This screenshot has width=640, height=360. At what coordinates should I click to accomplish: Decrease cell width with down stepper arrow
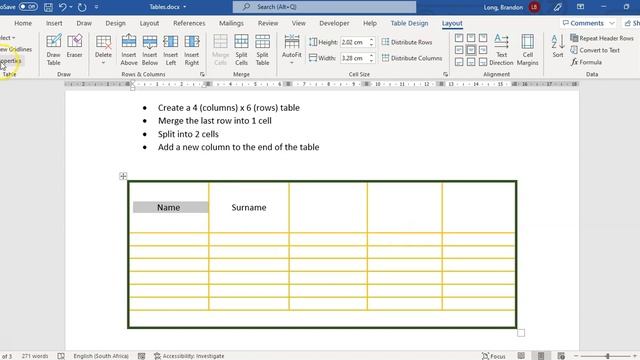point(371,60)
